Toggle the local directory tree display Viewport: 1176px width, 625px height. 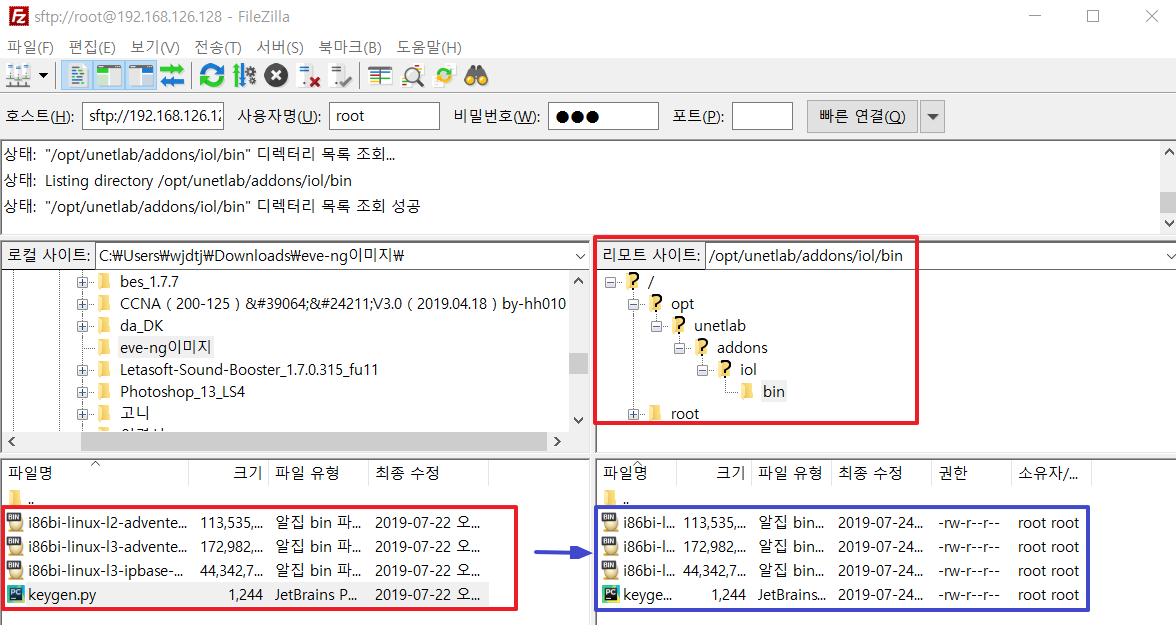110,76
